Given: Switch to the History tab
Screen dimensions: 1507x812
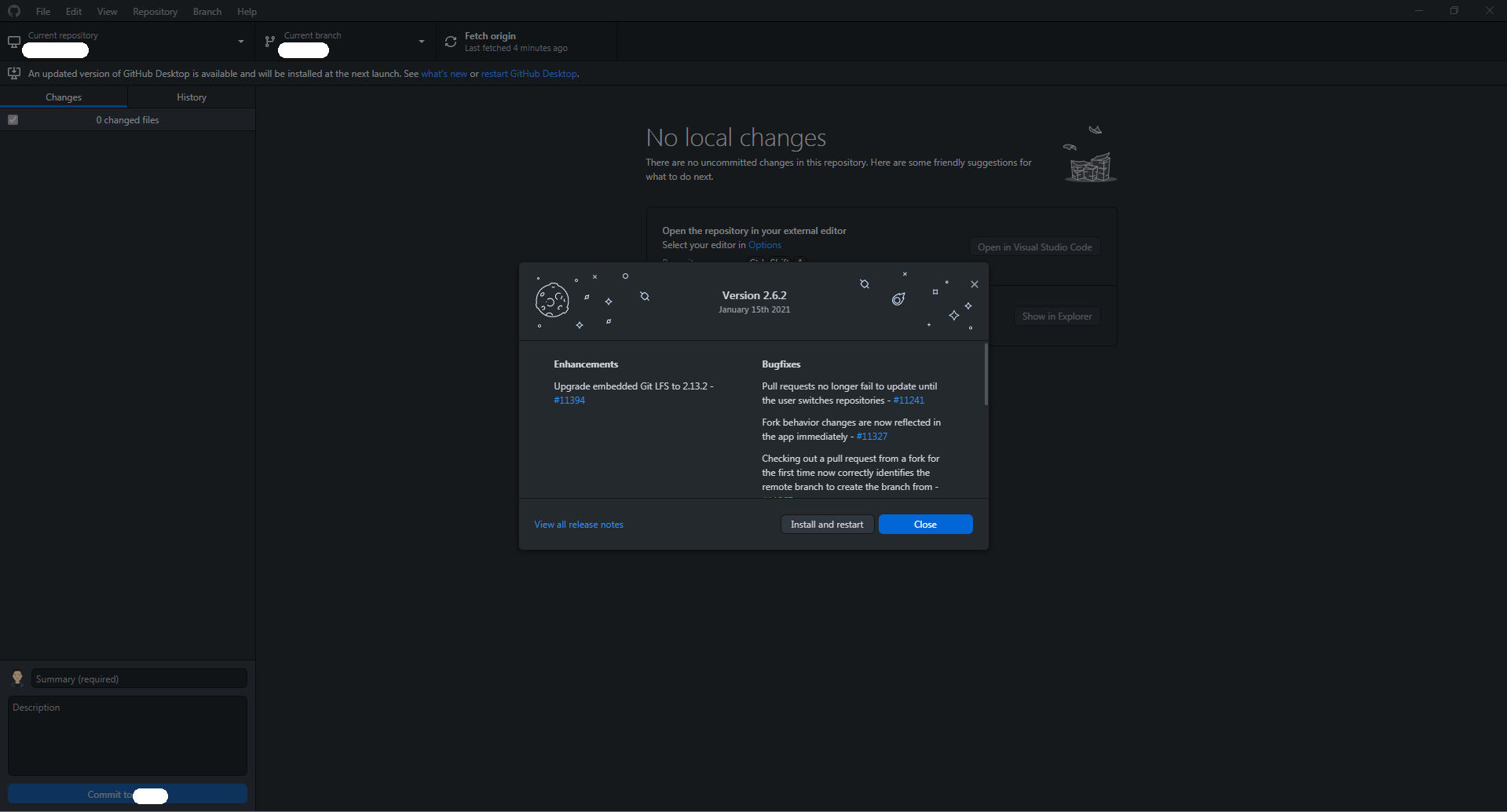Looking at the screenshot, I should [x=192, y=97].
